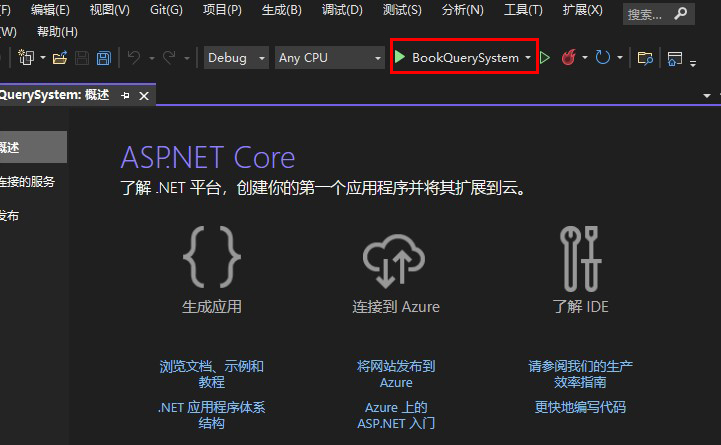Open 将网站发布到 Azure link
This screenshot has height=445, width=721.
coord(396,374)
